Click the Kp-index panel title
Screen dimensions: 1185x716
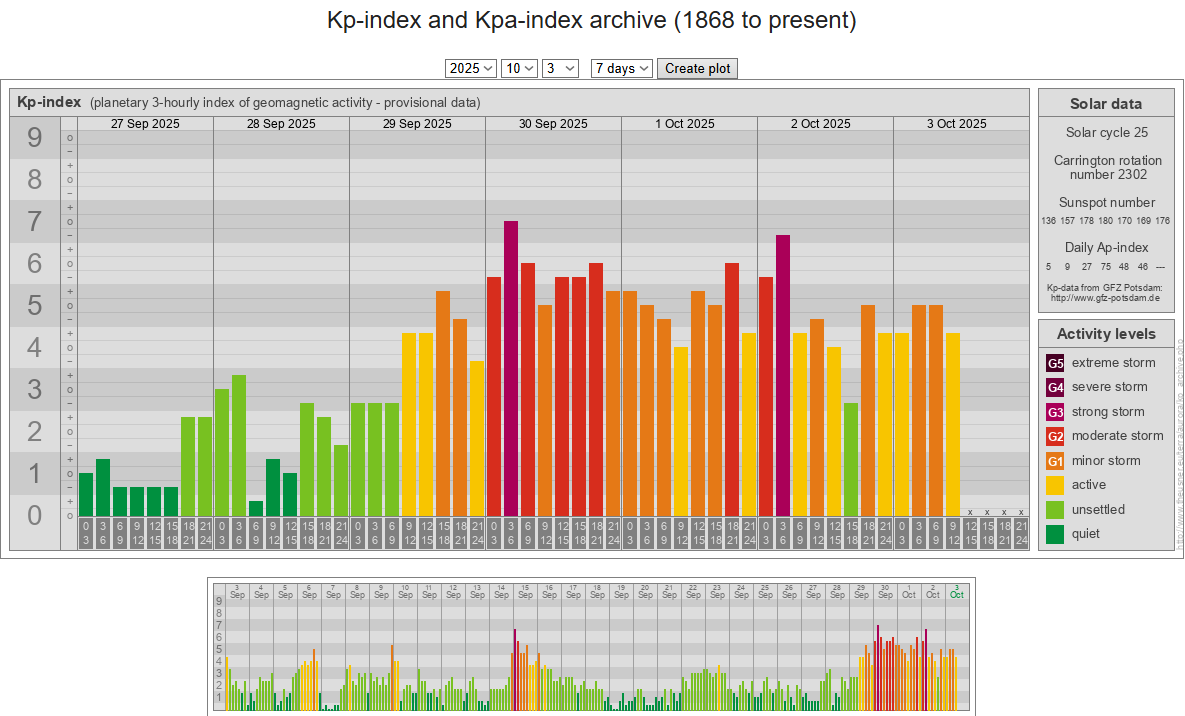(49, 102)
